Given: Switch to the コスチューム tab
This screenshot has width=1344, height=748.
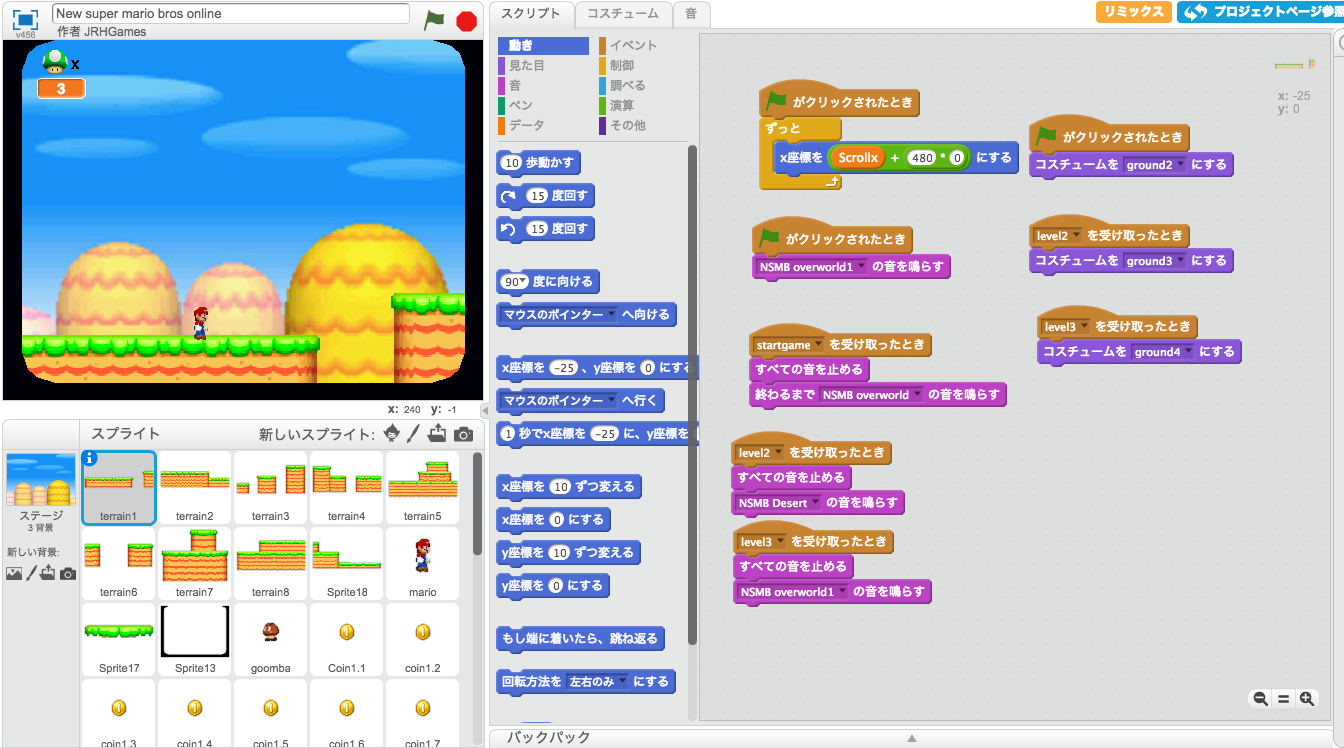Looking at the screenshot, I should point(623,14).
